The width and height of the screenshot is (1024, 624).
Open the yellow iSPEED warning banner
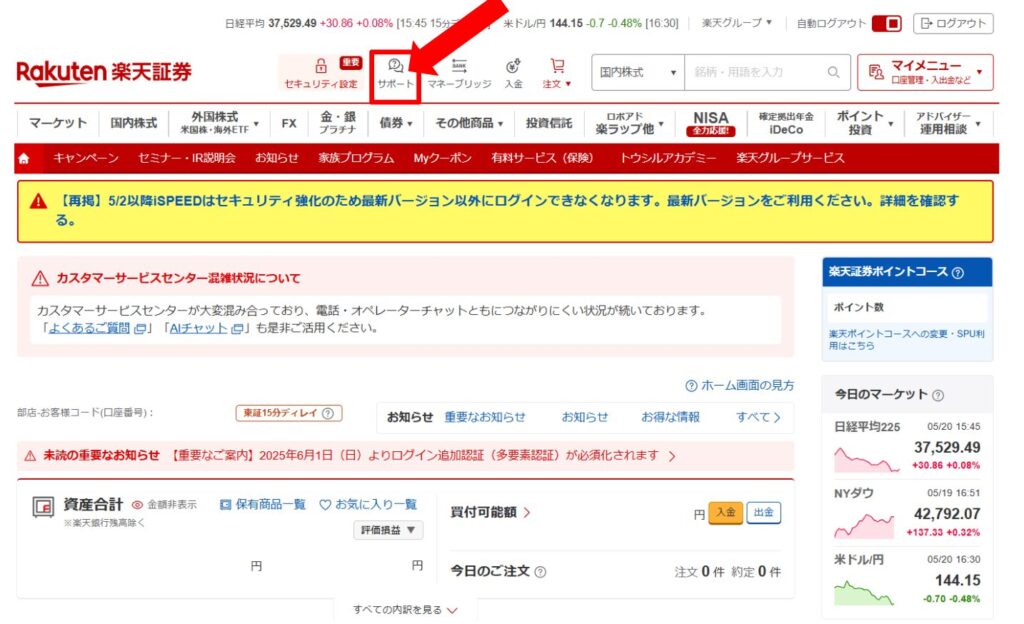tap(505, 211)
